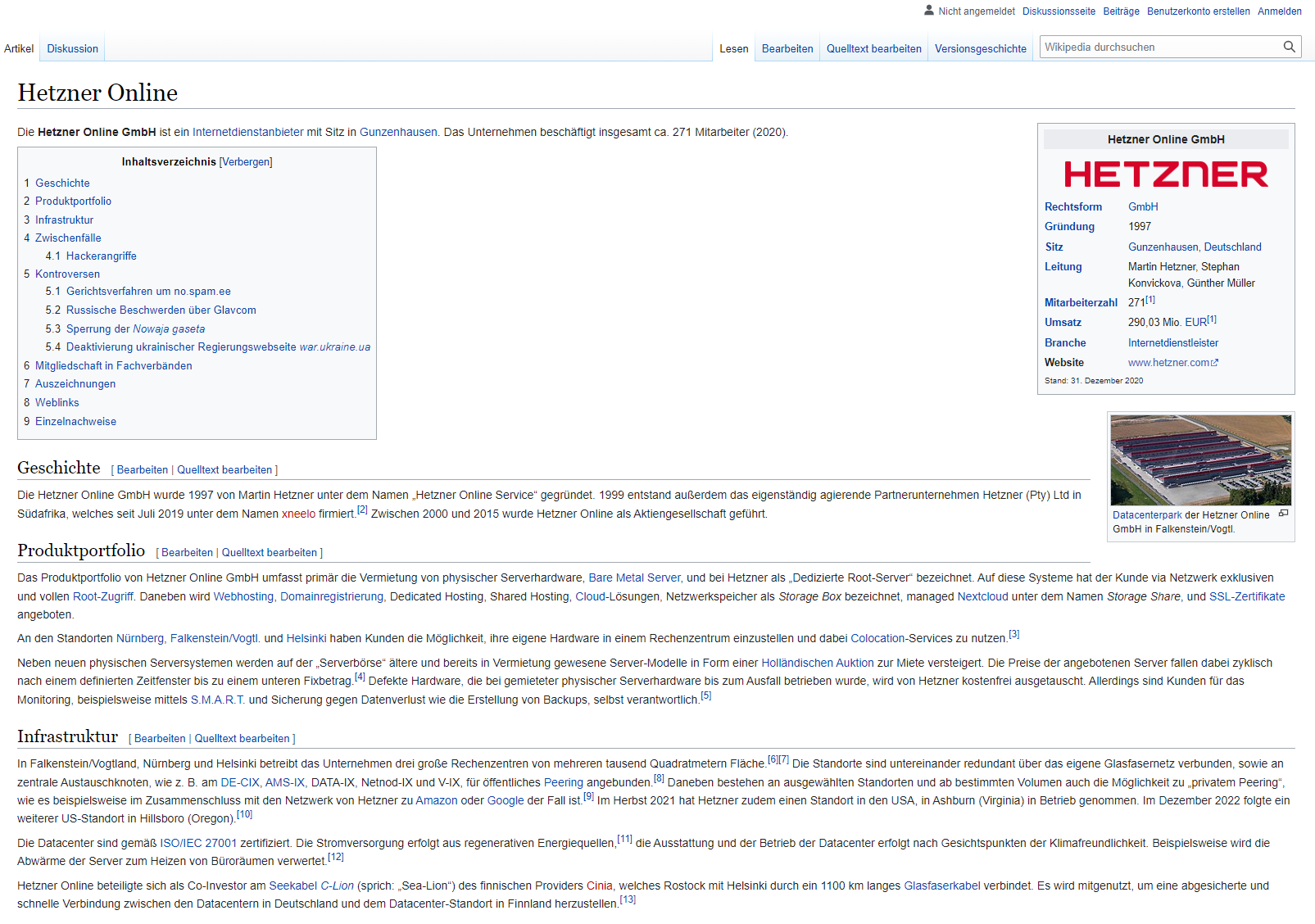Click the enlarge icon on the Datacenterpark photo
Viewport: 1315px width, 924px height.
click(1282, 514)
